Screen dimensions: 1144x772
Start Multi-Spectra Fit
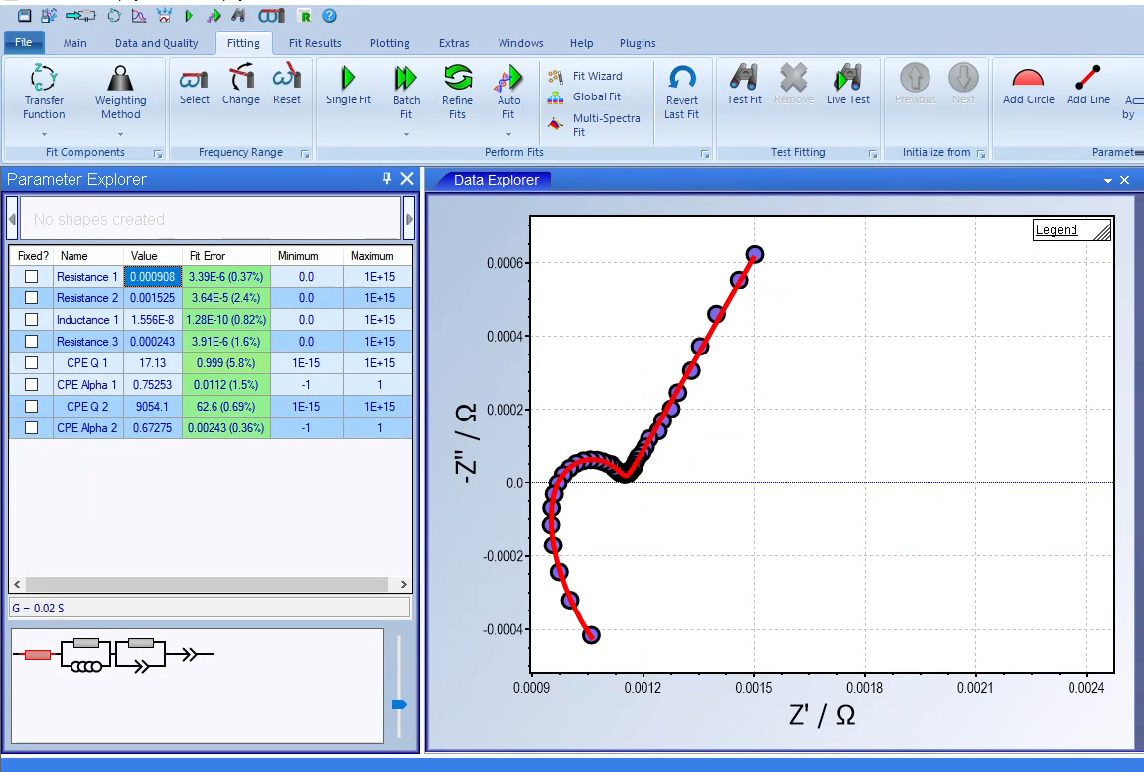[595, 125]
